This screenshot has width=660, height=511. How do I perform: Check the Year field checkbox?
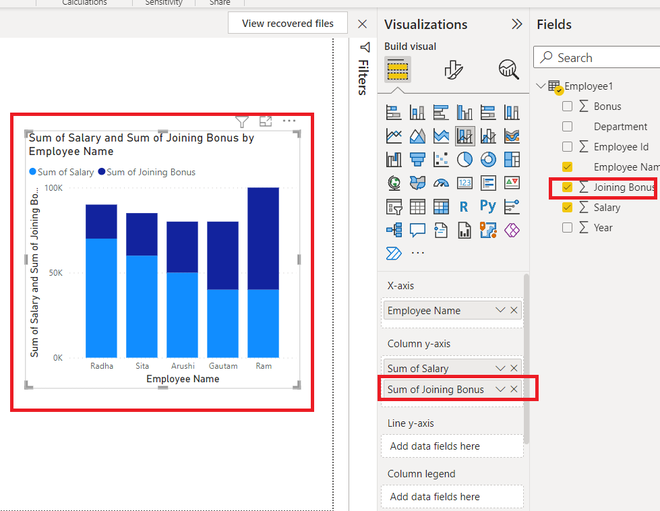(567, 227)
